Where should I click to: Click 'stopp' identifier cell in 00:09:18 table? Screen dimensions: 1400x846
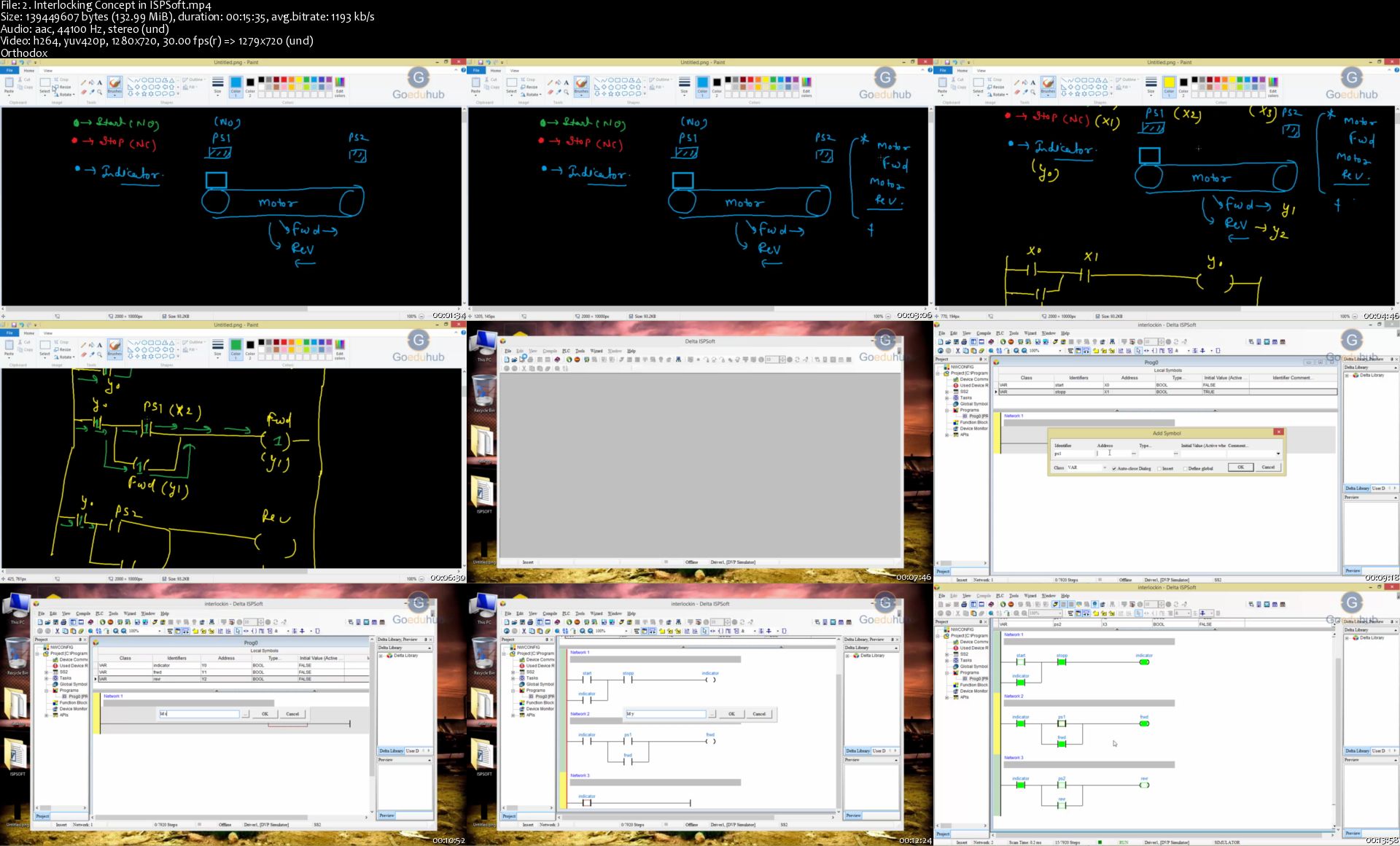[1078, 392]
